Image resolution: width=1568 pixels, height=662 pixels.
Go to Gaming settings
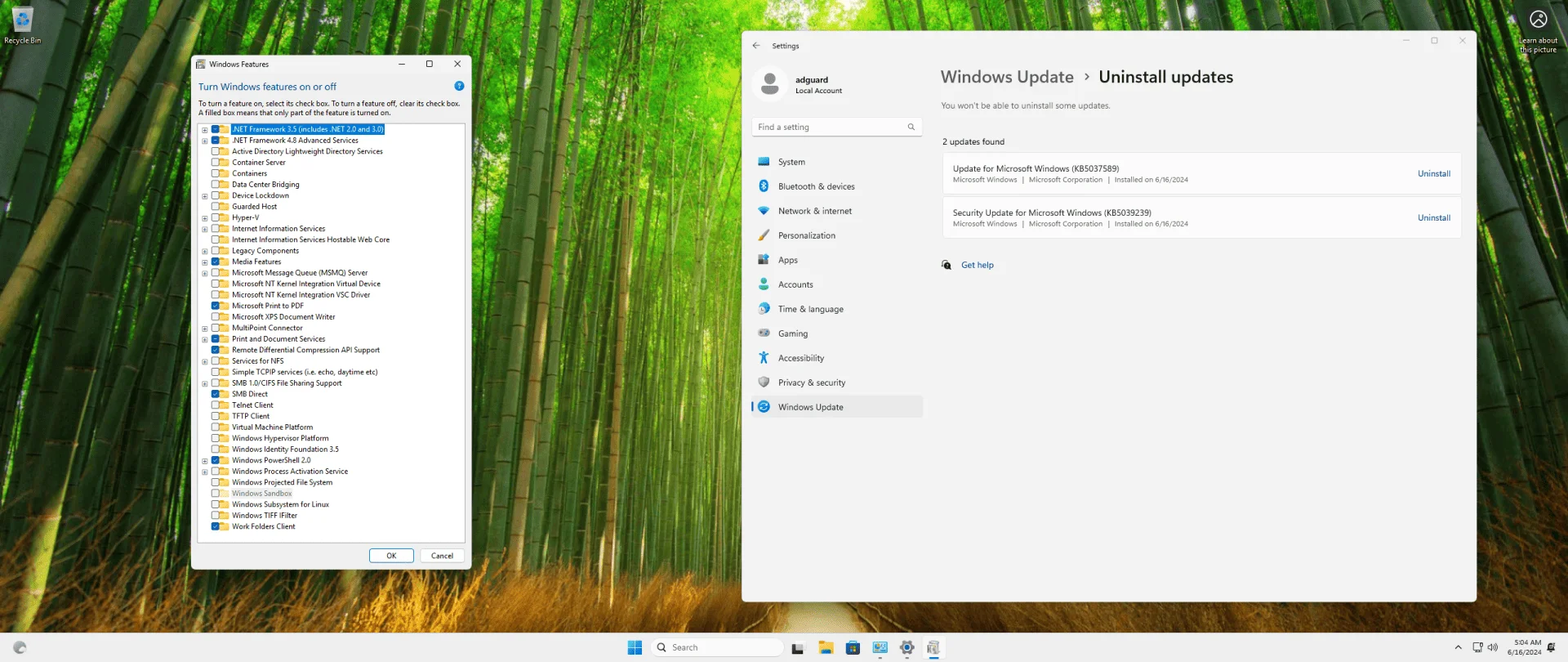(837, 333)
